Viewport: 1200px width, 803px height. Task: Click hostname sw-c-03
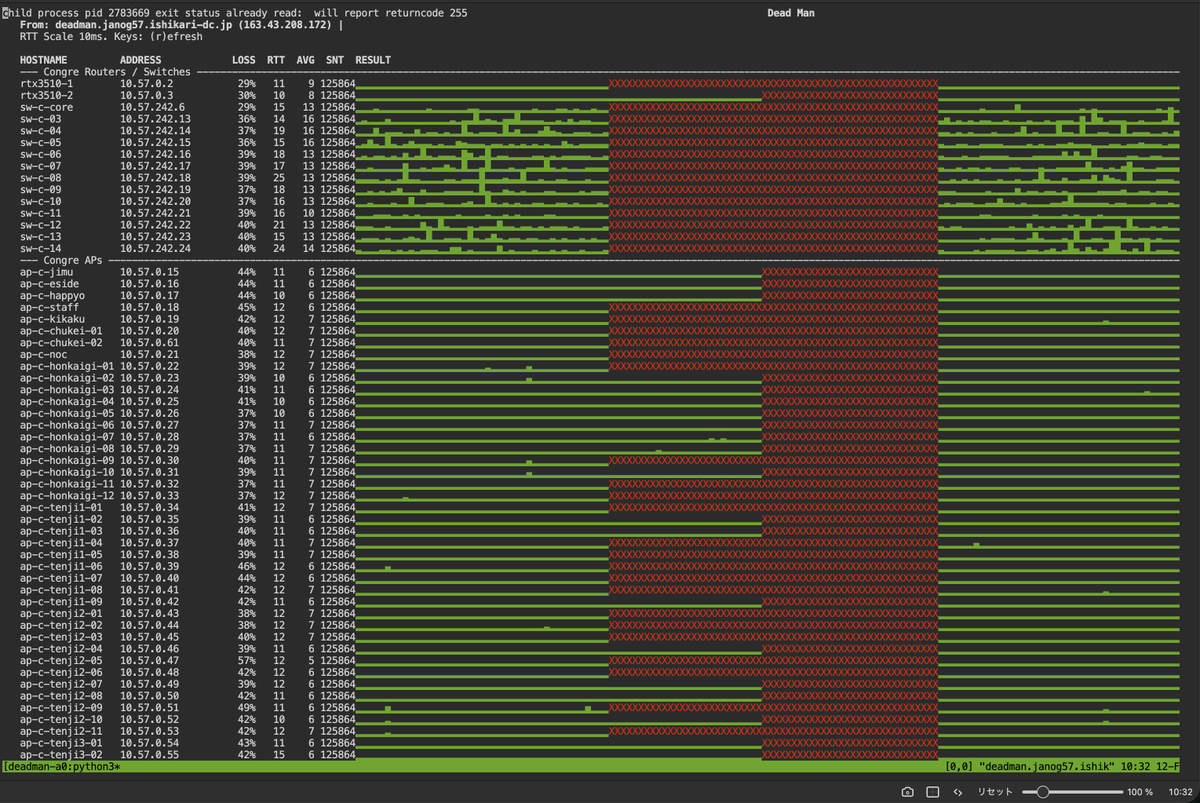[41, 119]
